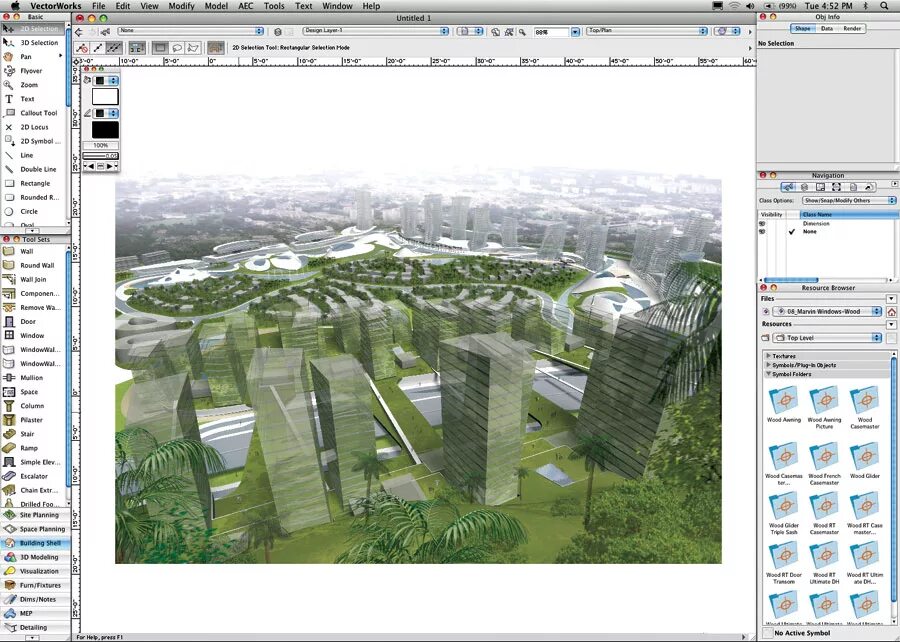The width and height of the screenshot is (900, 642).
Task: Select the Wall tool
Action: point(33,251)
